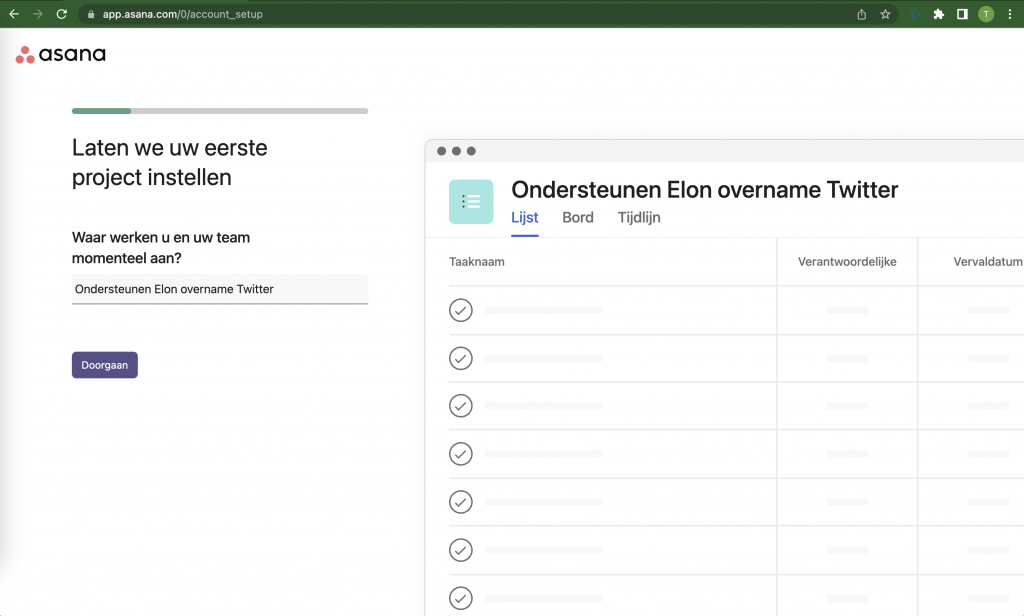
Task: Open the share page icon in address bar
Action: click(x=861, y=14)
